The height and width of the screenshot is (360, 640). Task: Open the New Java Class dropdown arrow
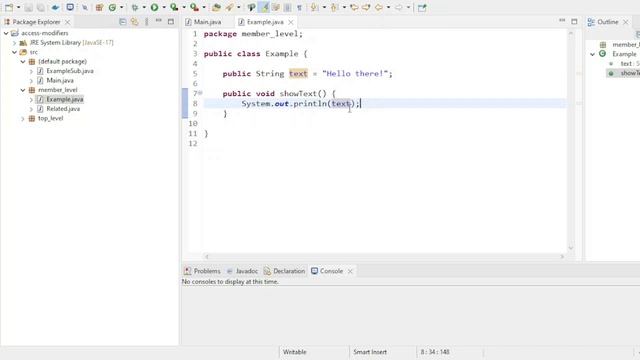121,7
